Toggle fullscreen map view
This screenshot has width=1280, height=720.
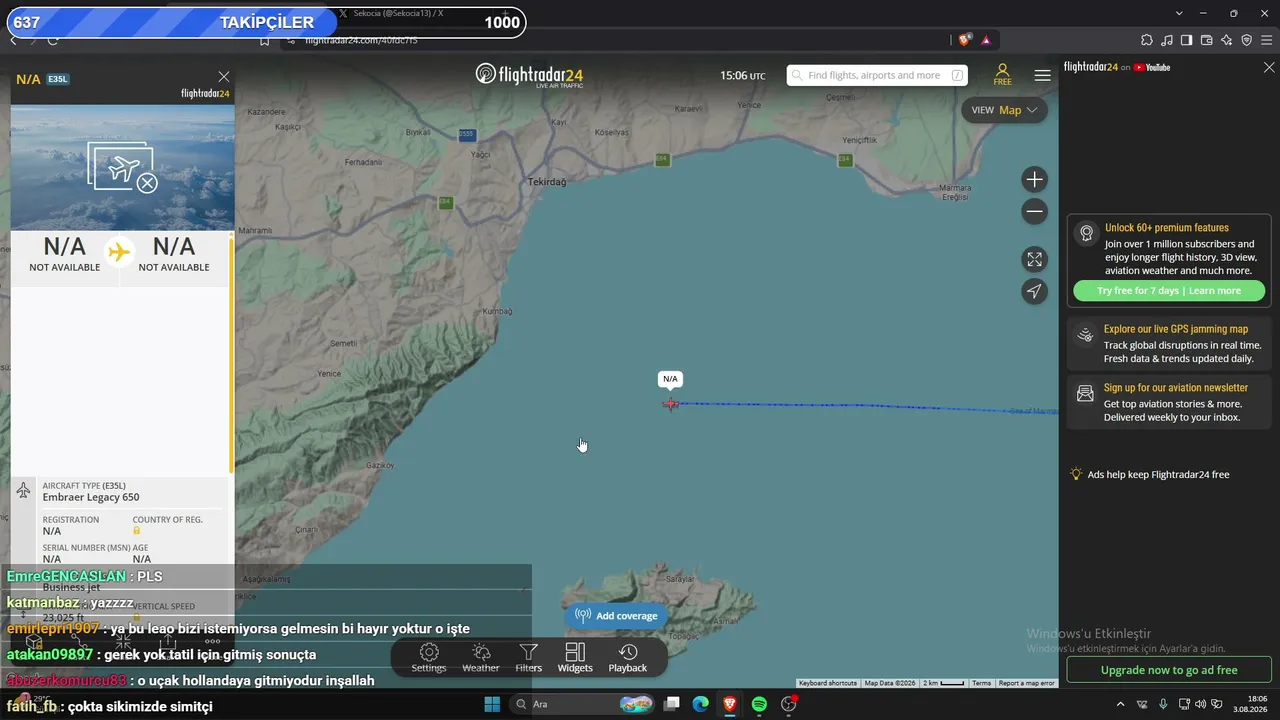[1035, 260]
